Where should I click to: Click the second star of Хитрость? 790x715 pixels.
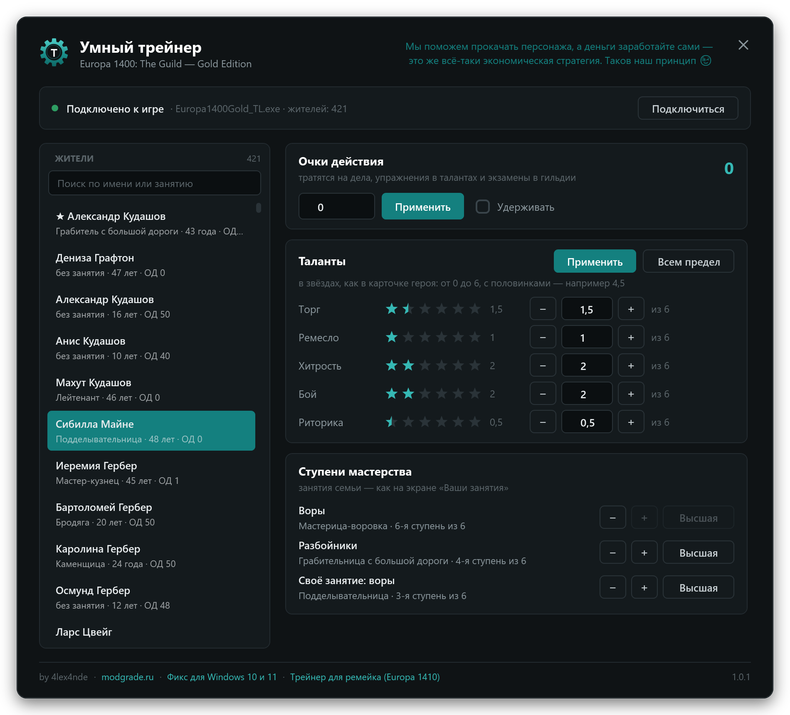408,365
